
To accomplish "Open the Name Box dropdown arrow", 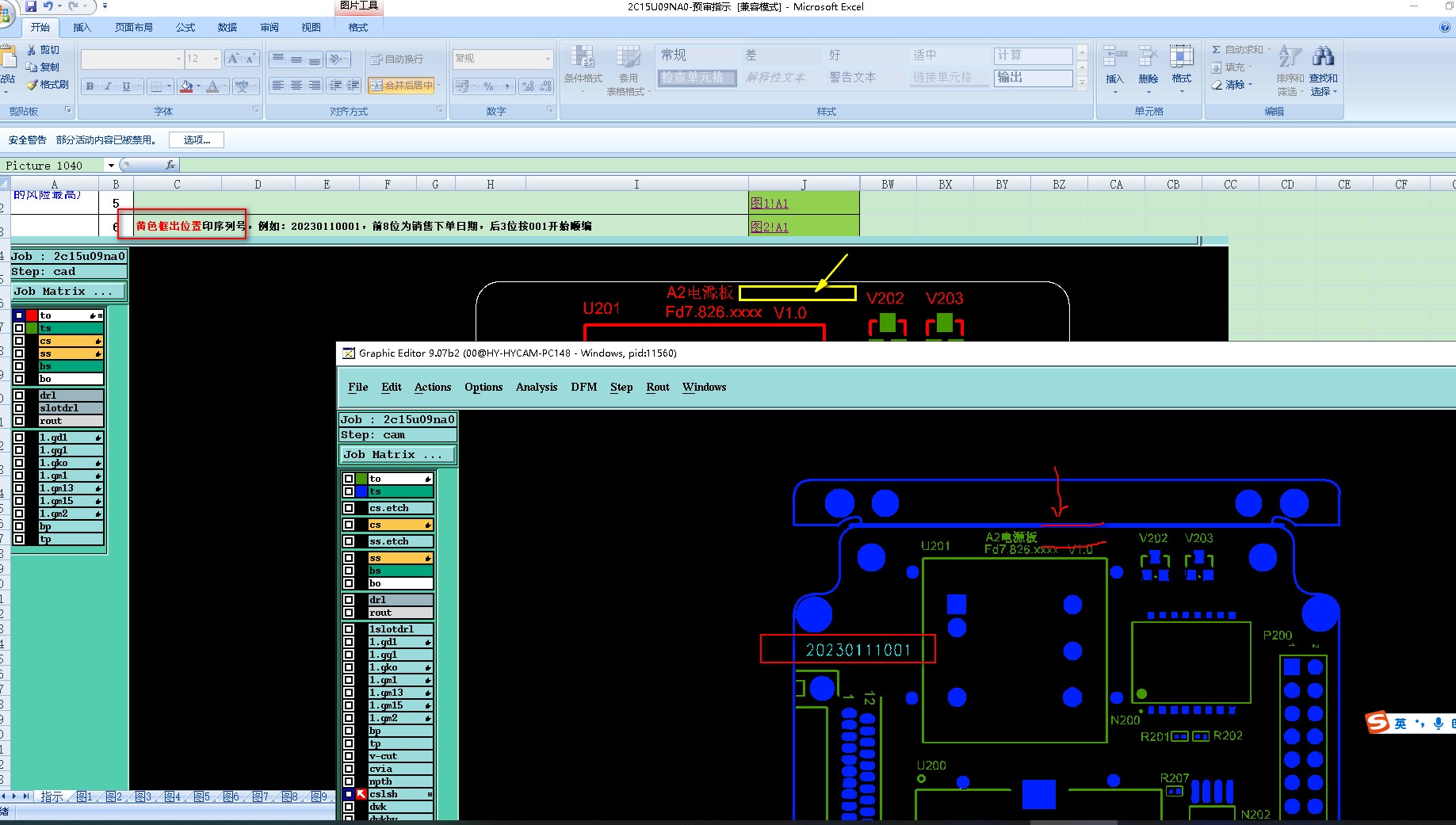I will point(111,166).
